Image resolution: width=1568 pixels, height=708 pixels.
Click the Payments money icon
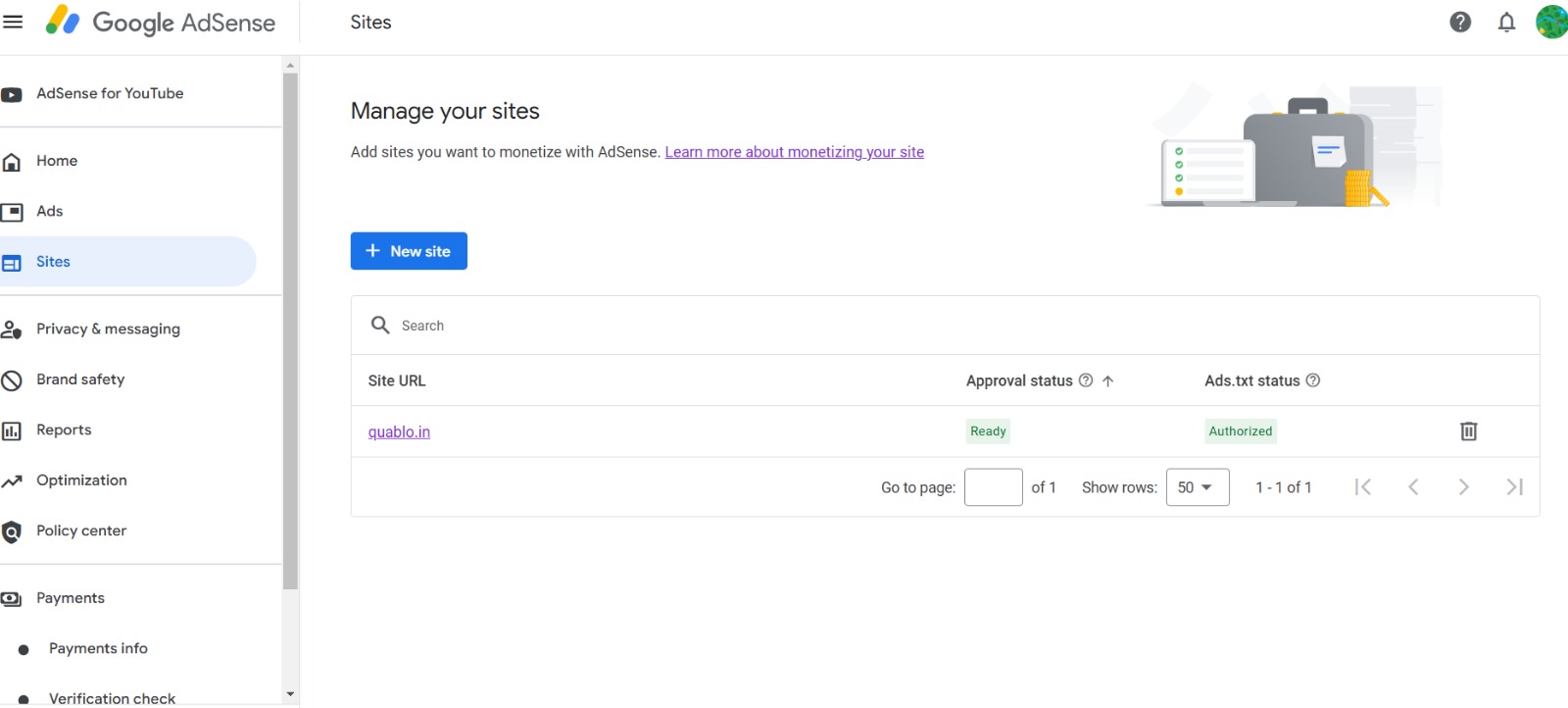(x=12, y=599)
